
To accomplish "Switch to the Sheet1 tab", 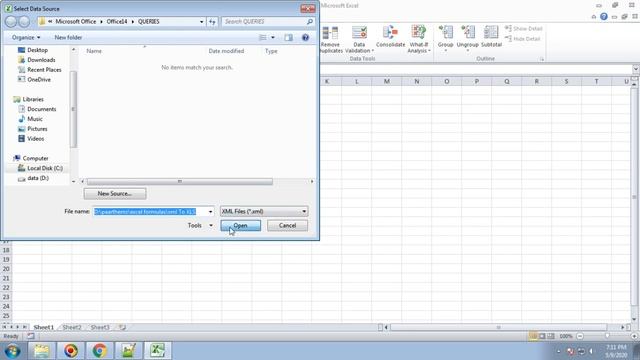I will [43, 327].
